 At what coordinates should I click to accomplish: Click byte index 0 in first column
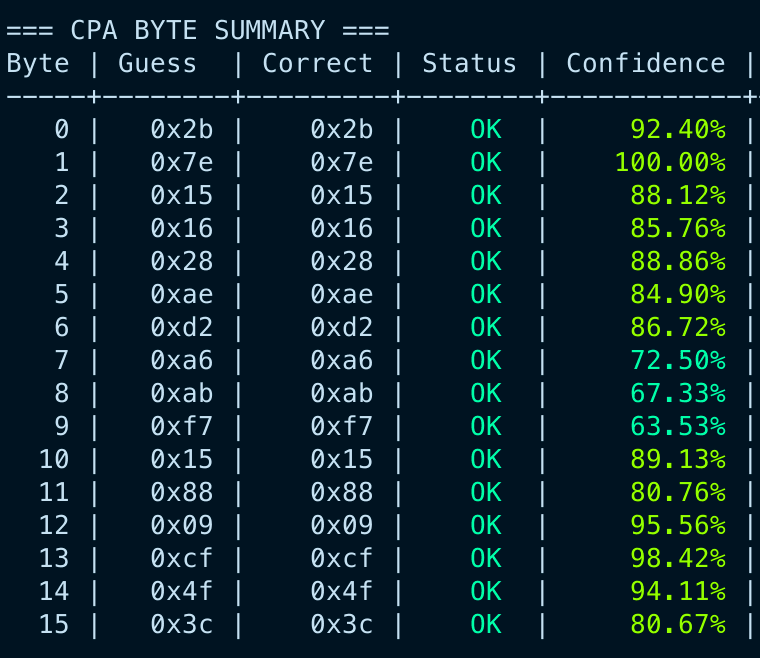click(62, 129)
